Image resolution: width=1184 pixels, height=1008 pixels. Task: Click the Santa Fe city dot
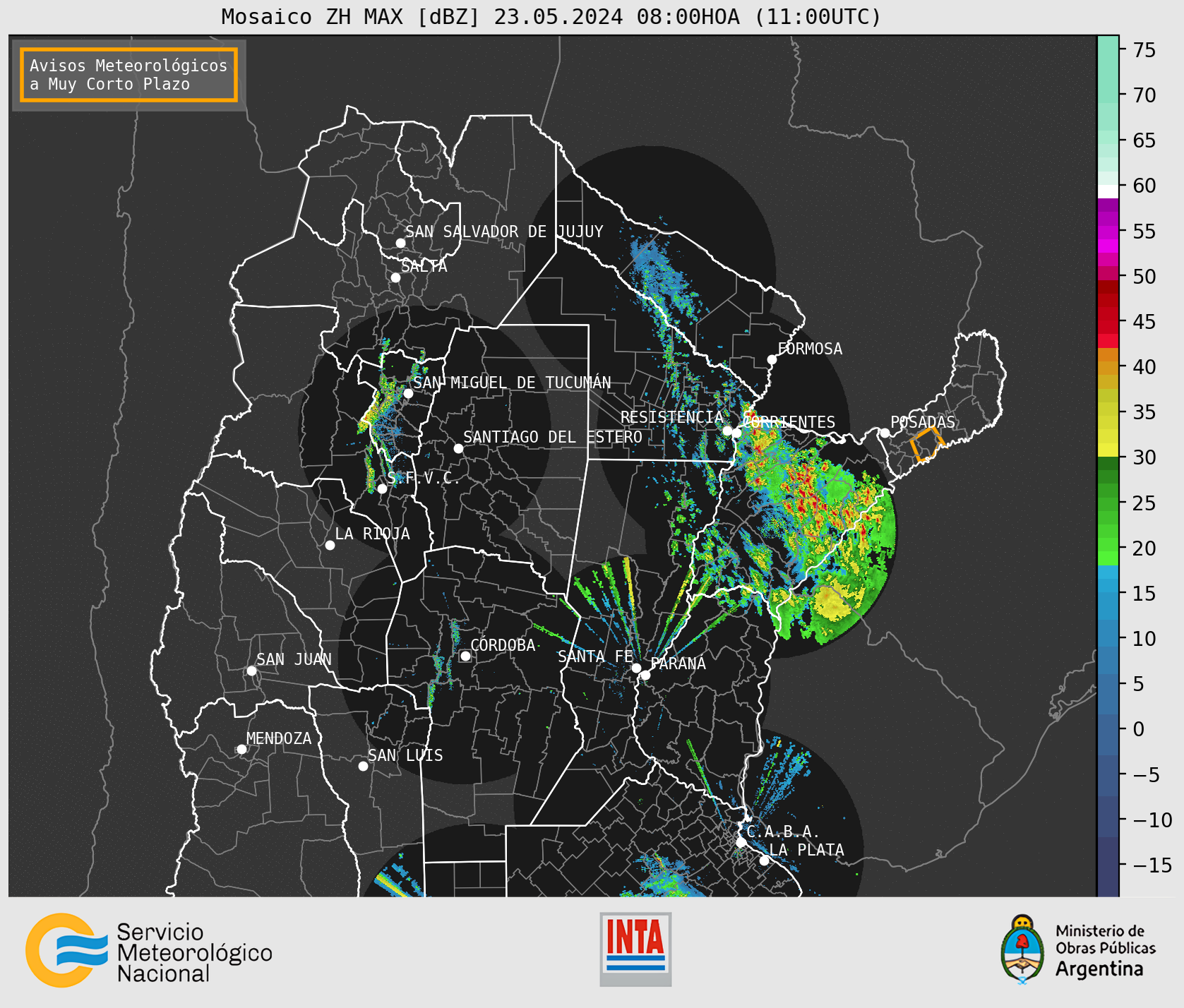pyautogui.click(x=636, y=668)
